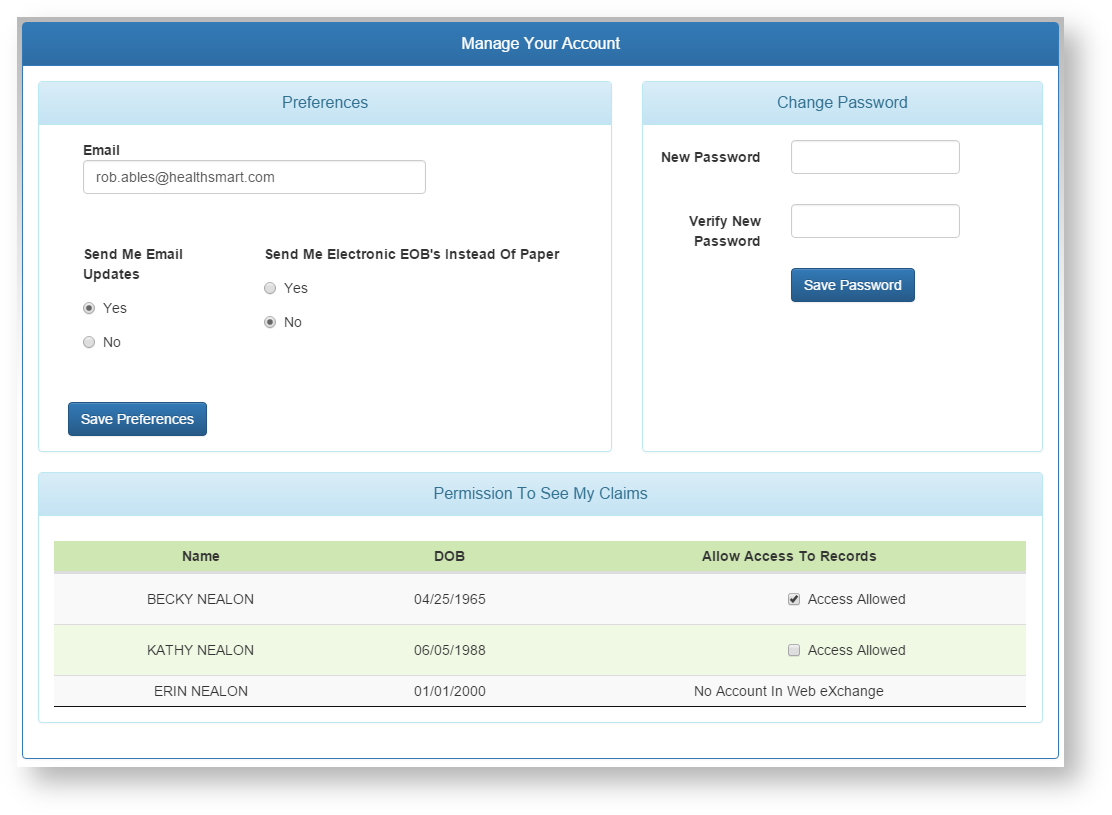The height and width of the screenshot is (815, 1112).
Task: Click the Name column header
Action: tap(201, 556)
